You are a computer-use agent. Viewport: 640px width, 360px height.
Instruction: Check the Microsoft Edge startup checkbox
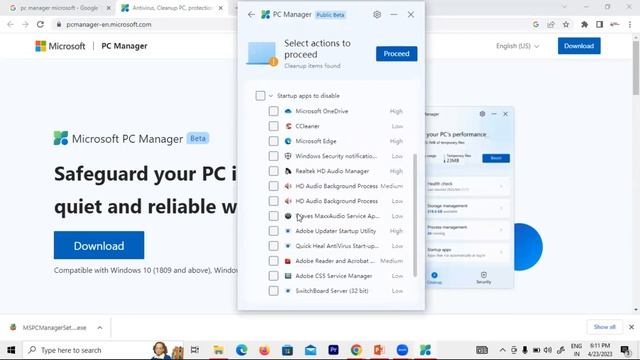[x=273, y=141]
